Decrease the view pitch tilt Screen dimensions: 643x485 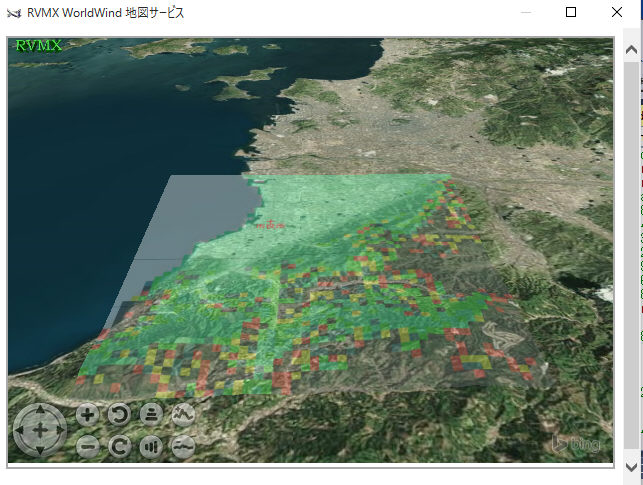point(151,446)
